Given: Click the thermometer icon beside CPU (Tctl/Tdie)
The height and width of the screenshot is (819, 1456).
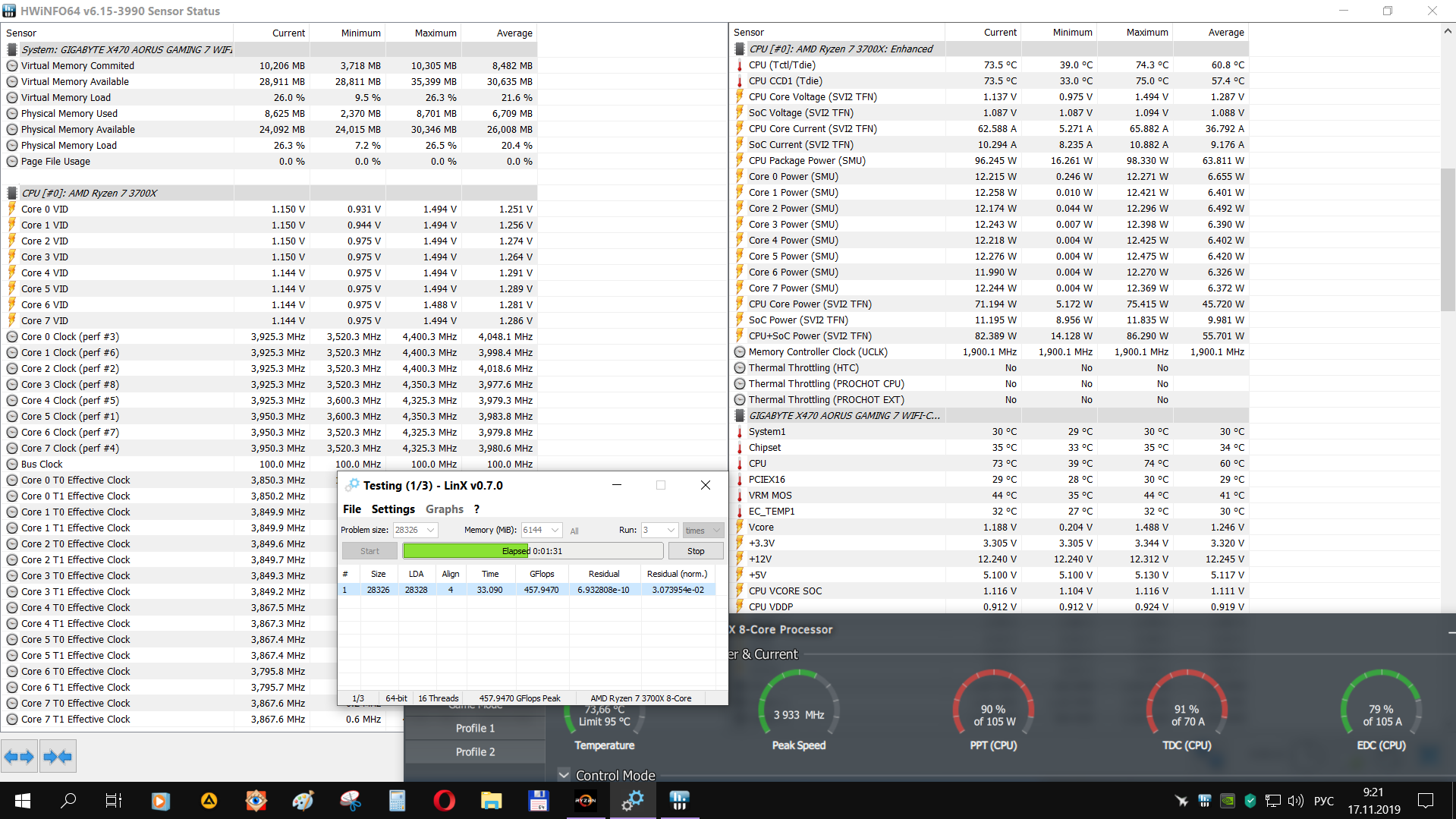Looking at the screenshot, I should 740,65.
